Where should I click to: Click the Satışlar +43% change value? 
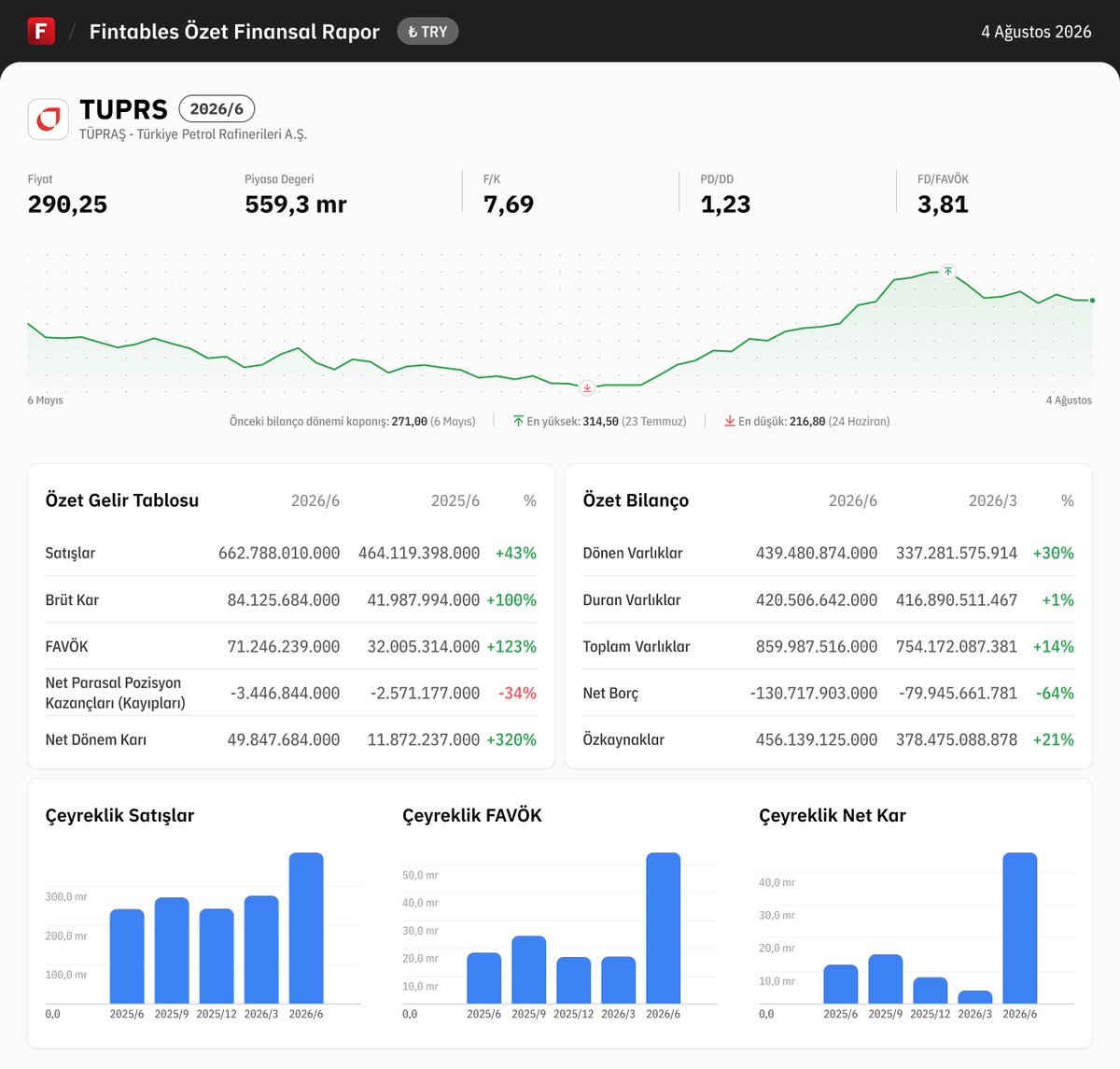coord(516,553)
